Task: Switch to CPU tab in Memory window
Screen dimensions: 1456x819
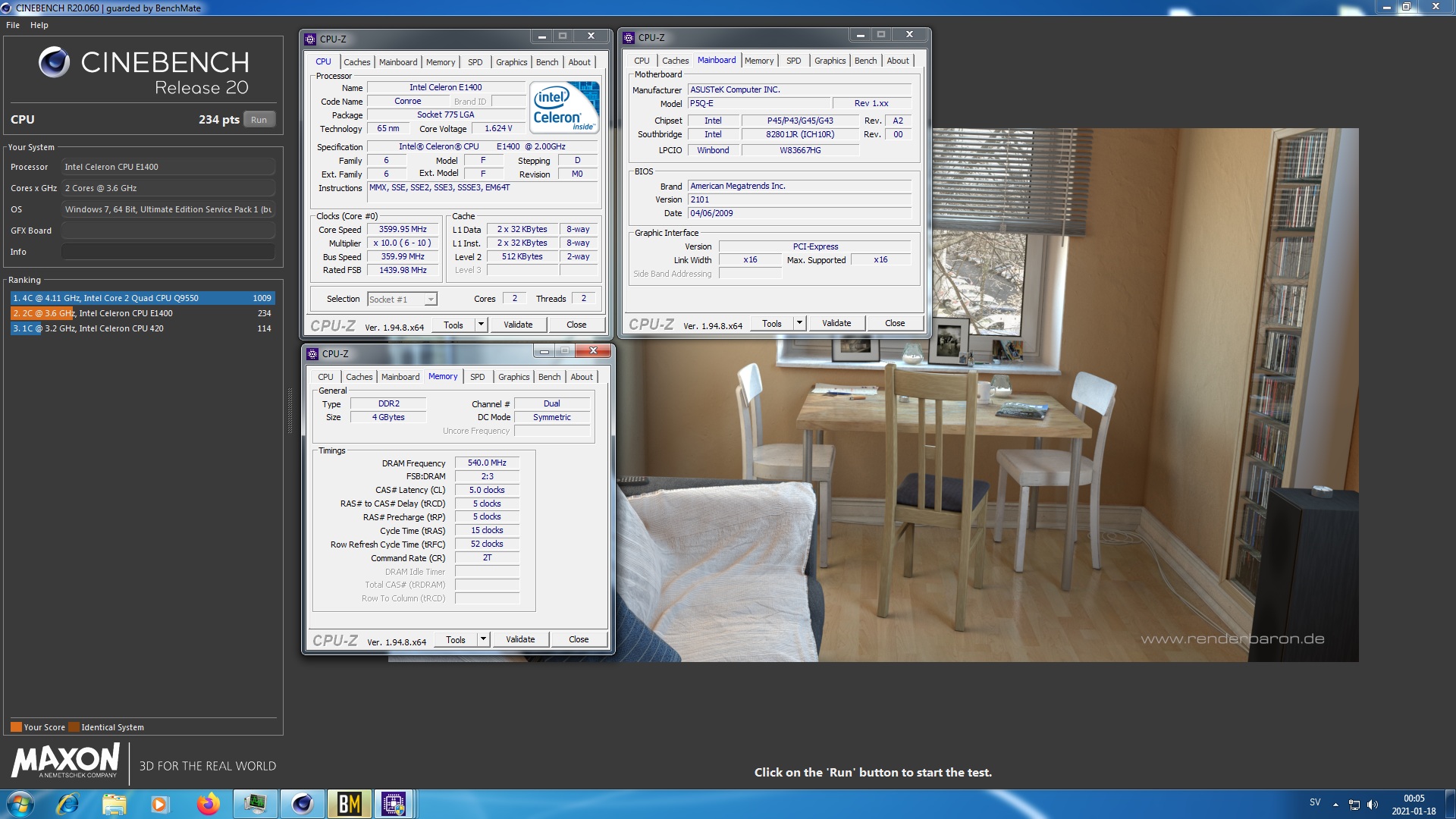Action: point(325,377)
